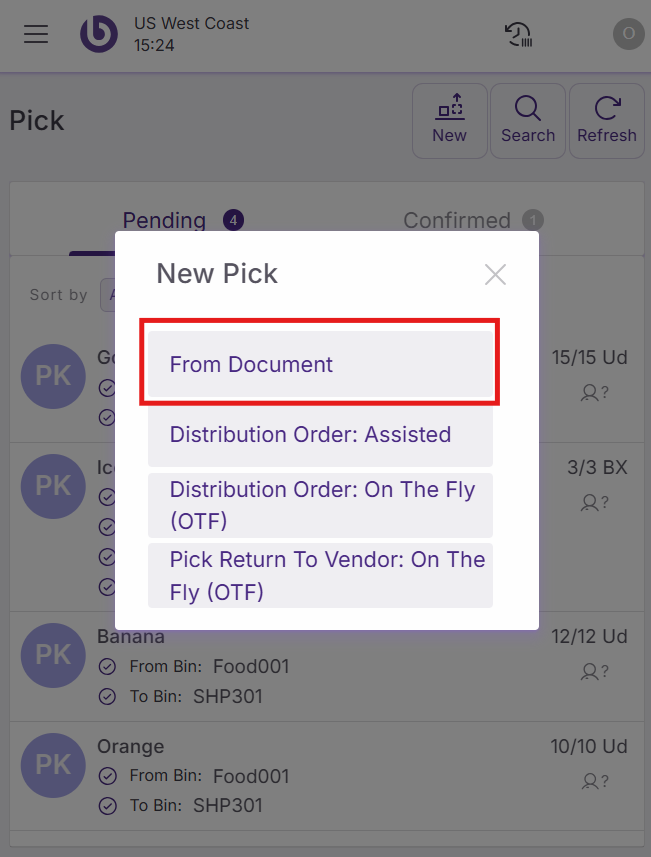Switch to the Confirmed tab
The image size is (651, 857).
457,220
